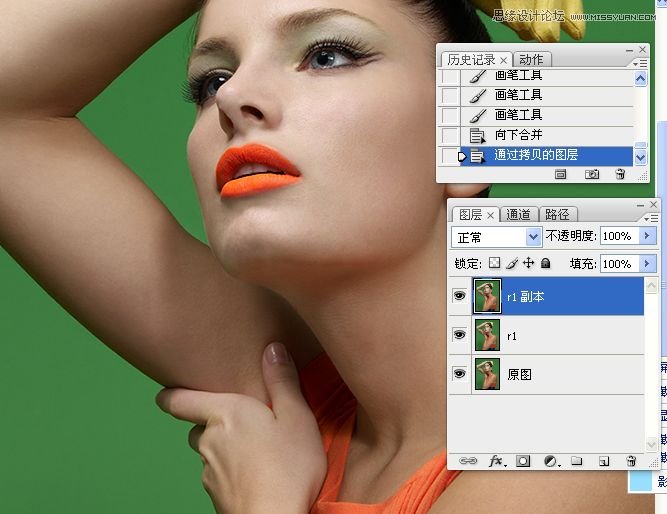
Task: Switch to the 动作 tab
Action: tap(531, 60)
